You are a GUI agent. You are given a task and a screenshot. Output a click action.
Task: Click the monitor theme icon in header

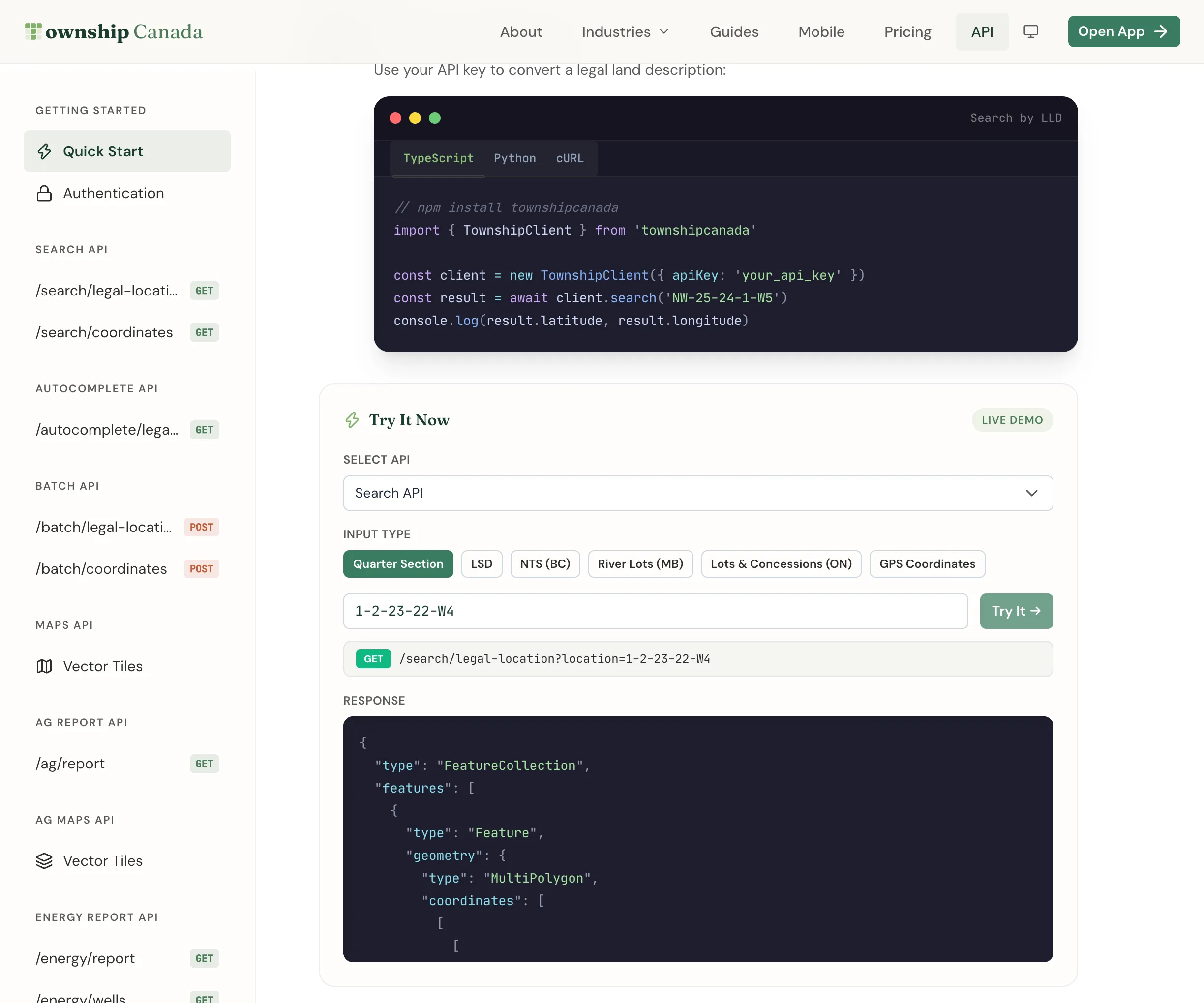pyautogui.click(x=1030, y=31)
